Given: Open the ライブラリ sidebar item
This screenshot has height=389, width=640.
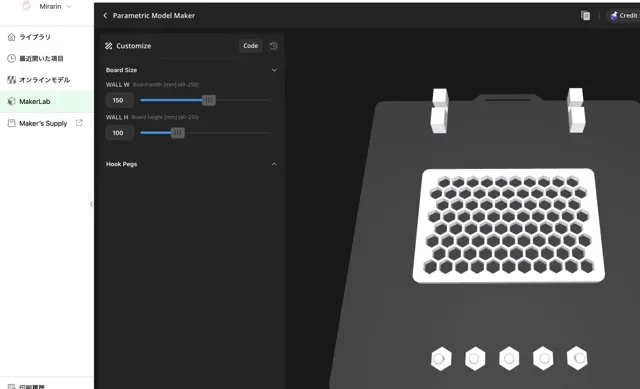Looking at the screenshot, I should (x=47, y=37).
